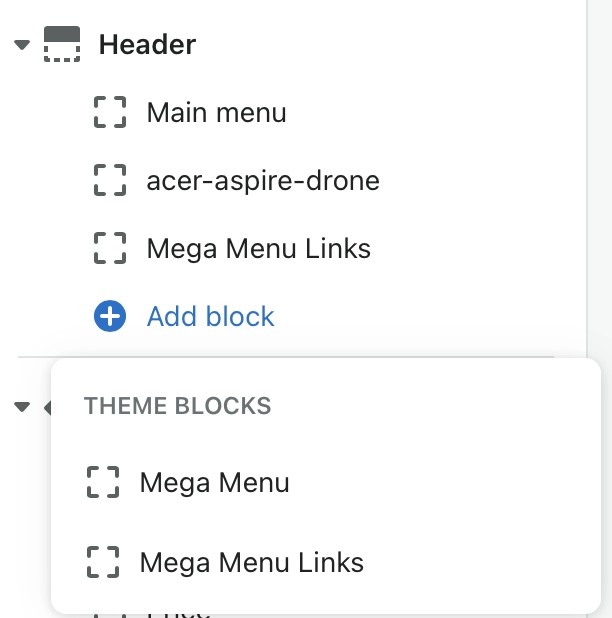Viewport: 612px width, 618px height.
Task: Choose Mega Menu from Theme Blocks popup
Action: (214, 483)
